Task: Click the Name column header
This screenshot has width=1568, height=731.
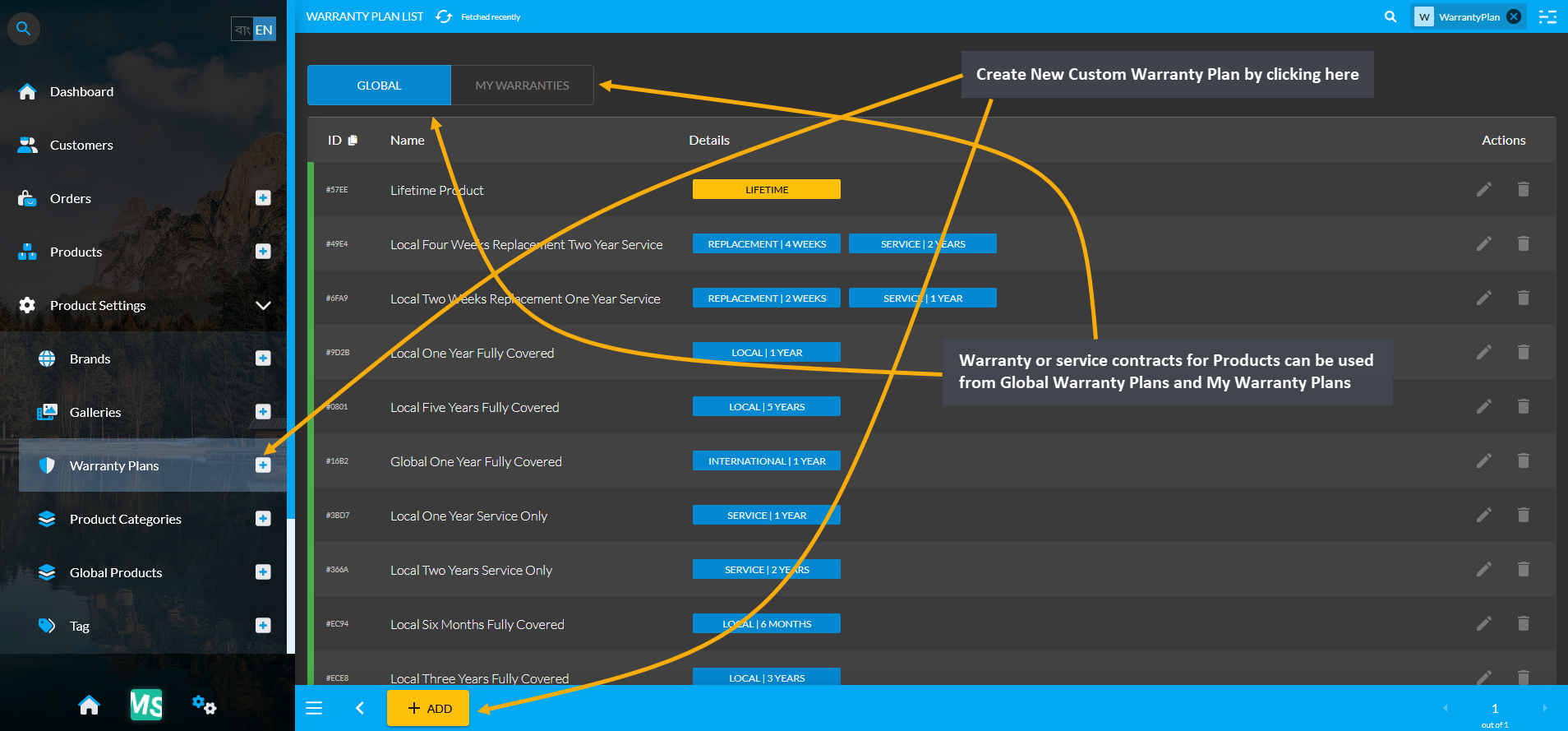Action: click(x=408, y=140)
